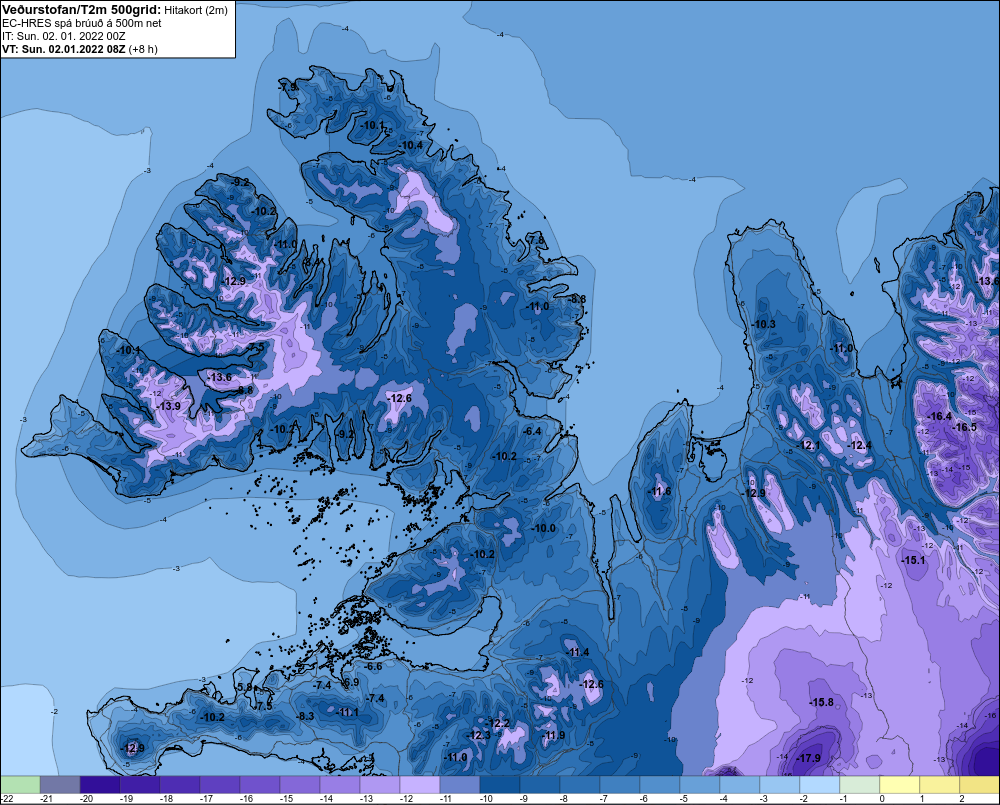Click the light green legend swatch right of -22

20,785
